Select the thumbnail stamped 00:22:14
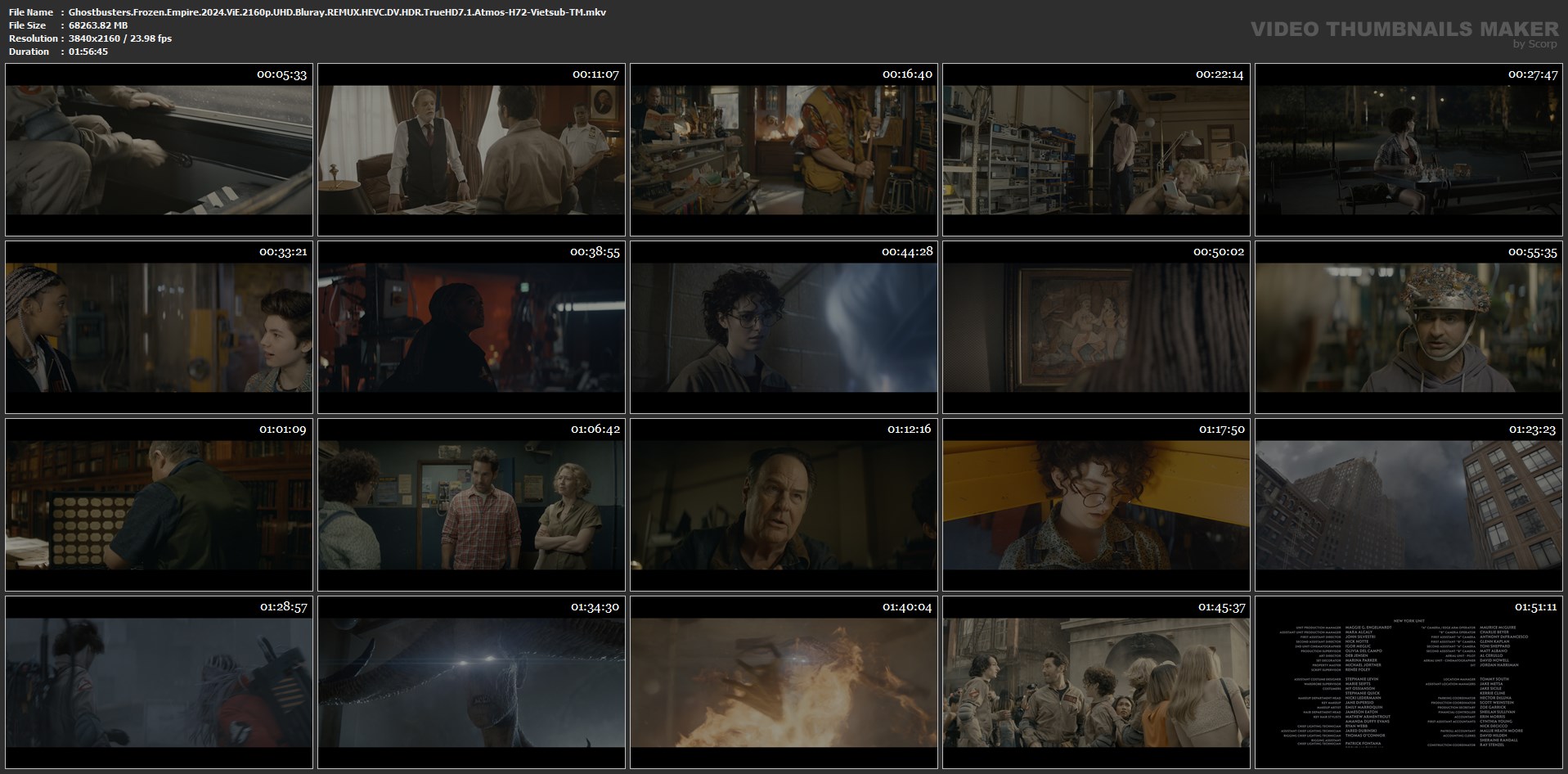Screen dimensions: 1568x774 1096,151
